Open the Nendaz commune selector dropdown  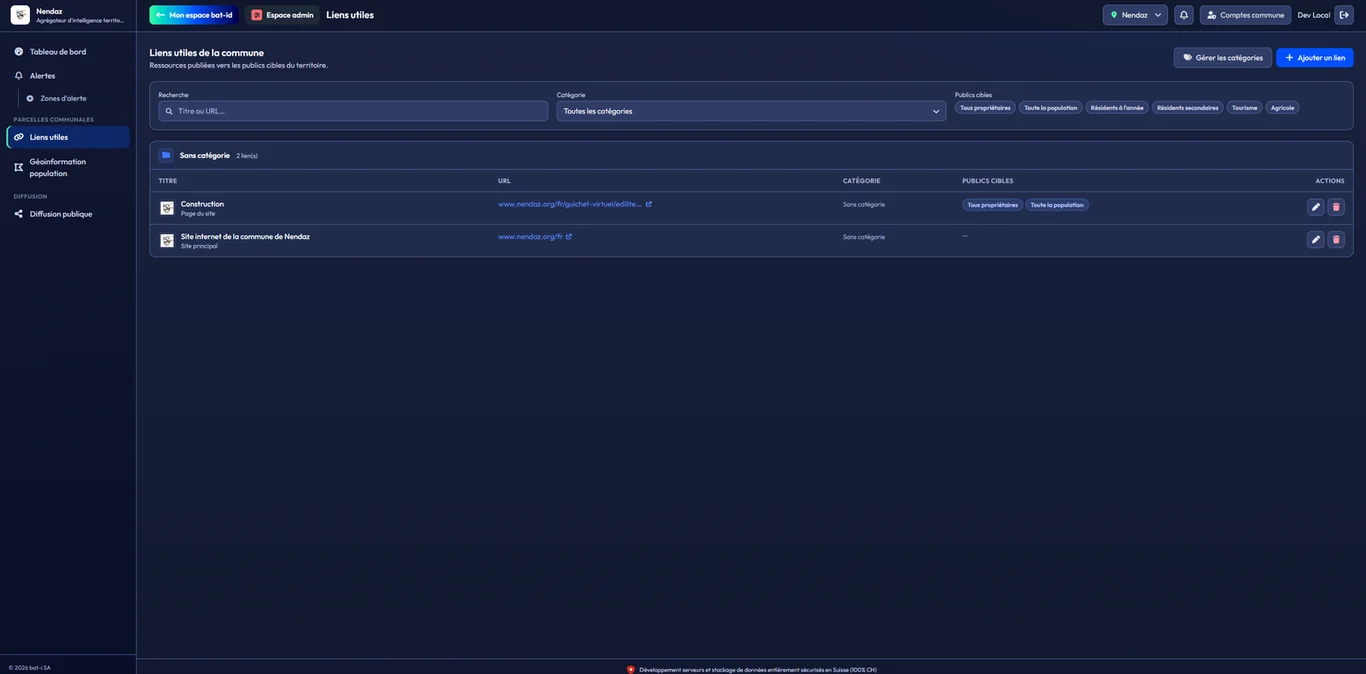point(1135,15)
